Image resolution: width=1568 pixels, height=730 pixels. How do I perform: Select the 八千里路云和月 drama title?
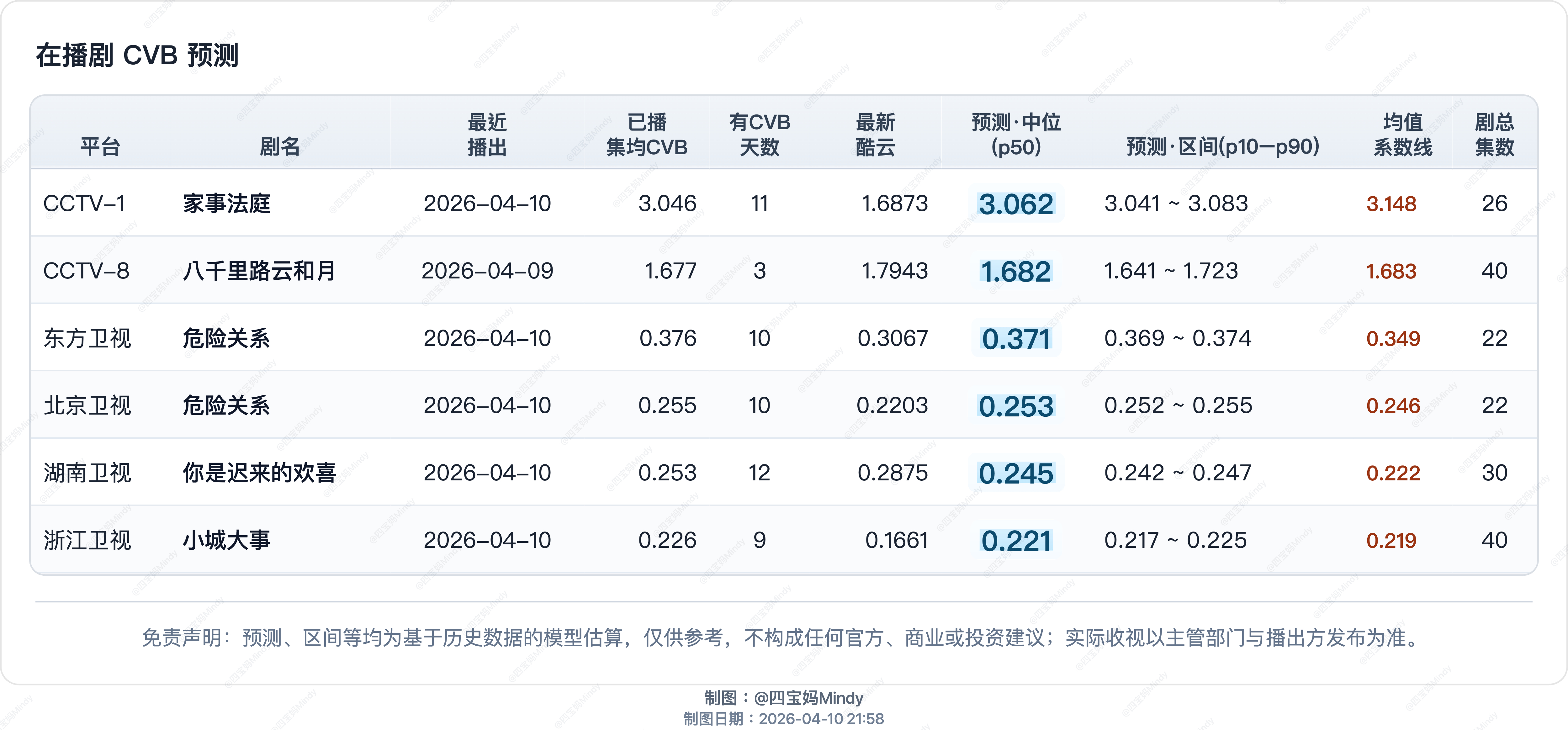(259, 271)
